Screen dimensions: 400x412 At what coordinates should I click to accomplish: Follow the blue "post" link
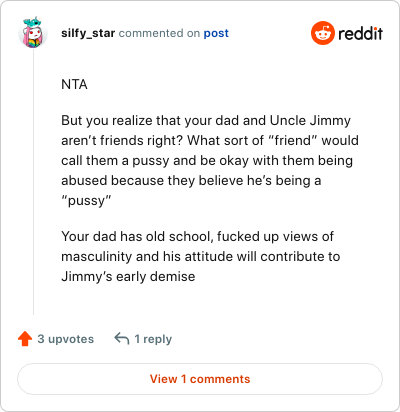[x=216, y=33]
